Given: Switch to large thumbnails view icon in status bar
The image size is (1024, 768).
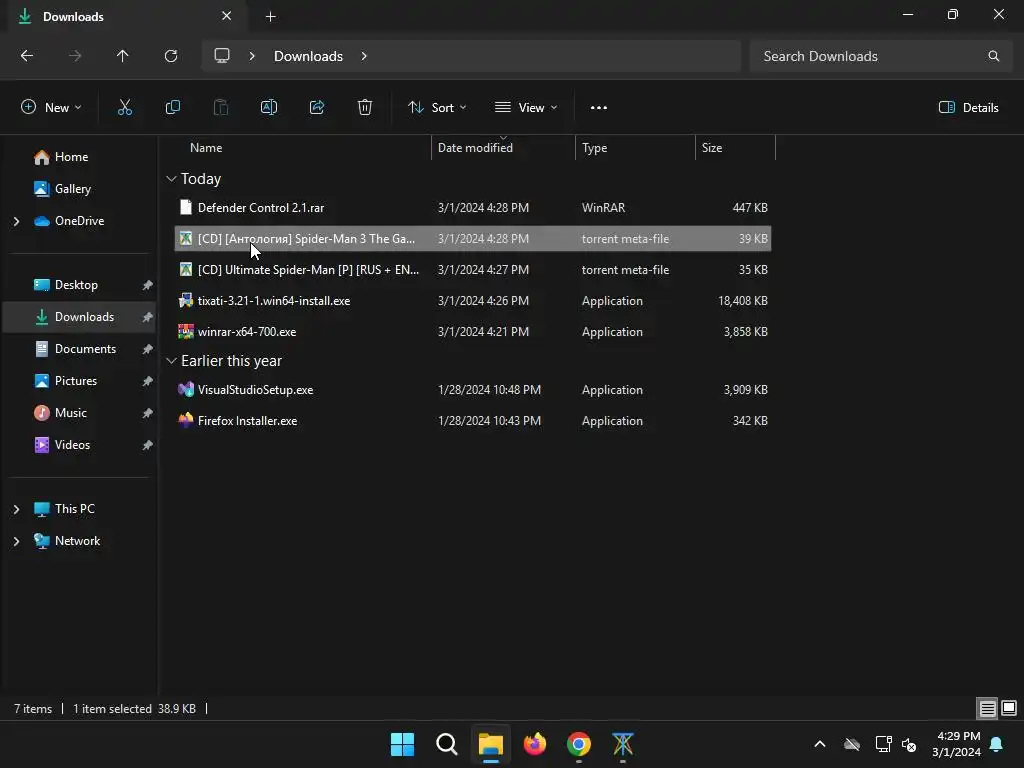Looking at the screenshot, I should click(x=1009, y=708).
